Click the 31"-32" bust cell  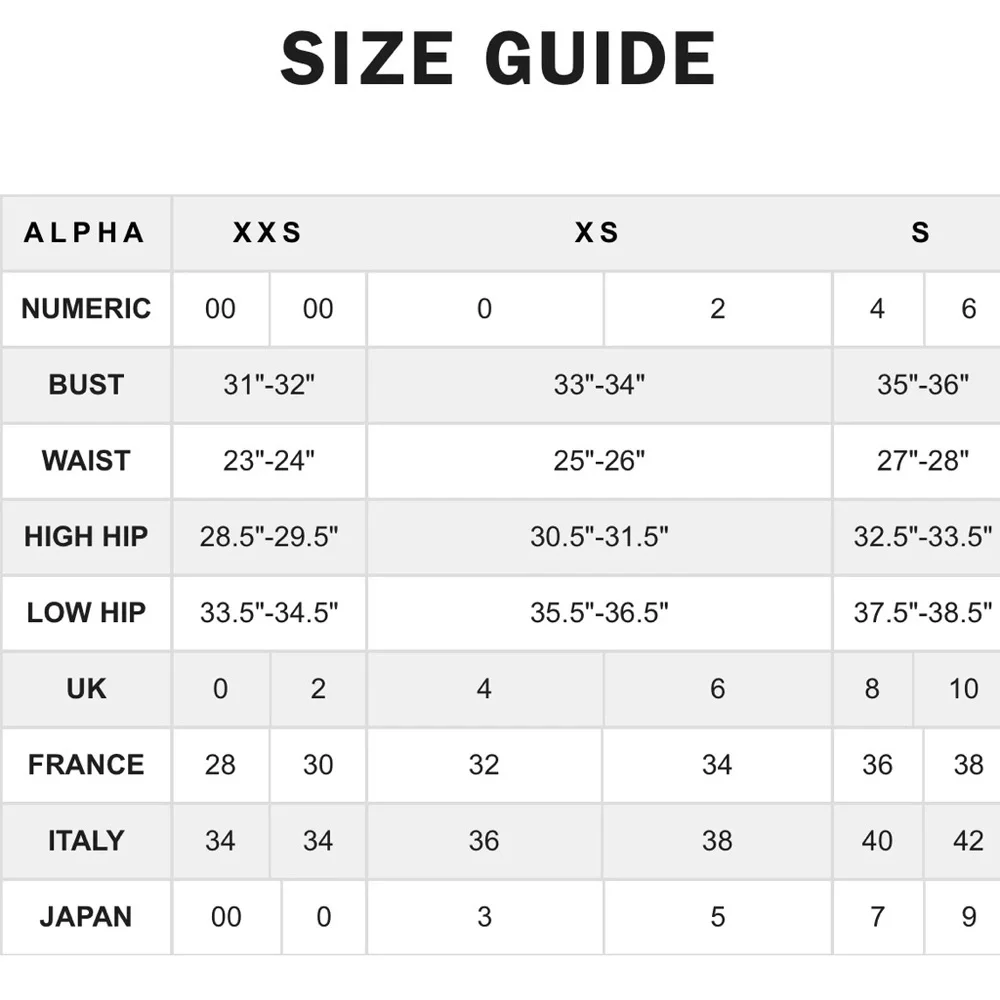[x=269, y=385]
